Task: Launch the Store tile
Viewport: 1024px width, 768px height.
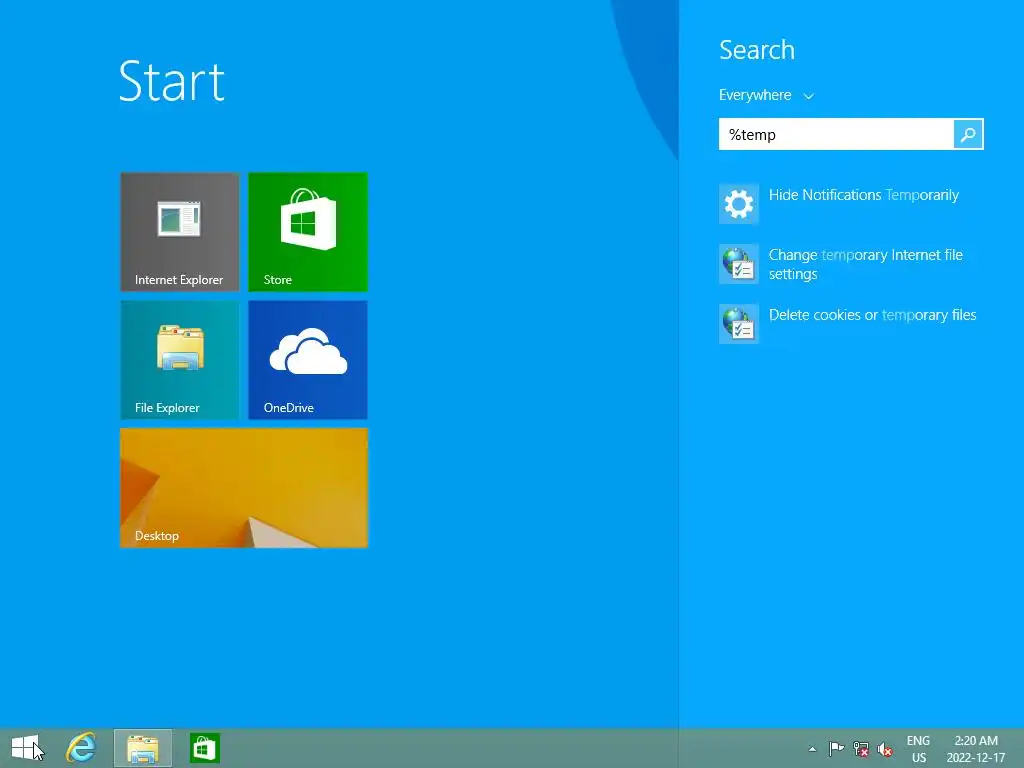Action: pos(308,232)
